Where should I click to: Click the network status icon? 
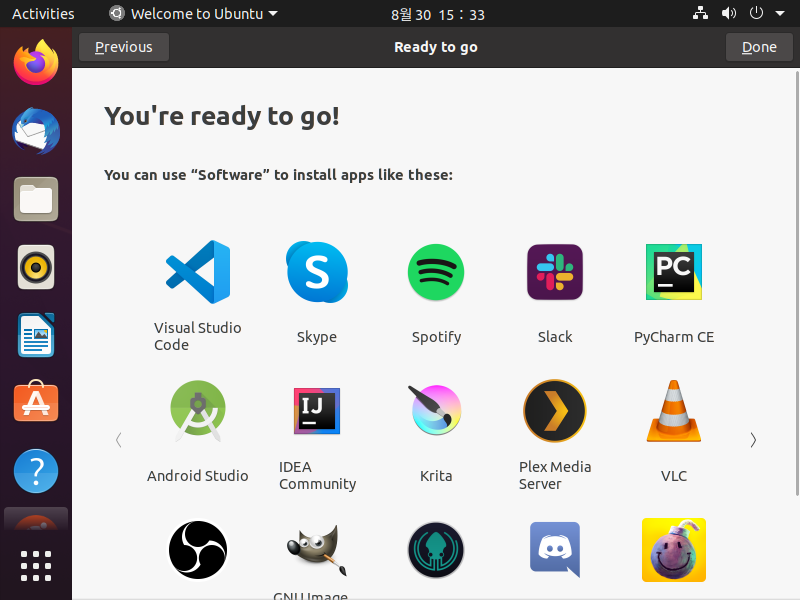click(700, 13)
